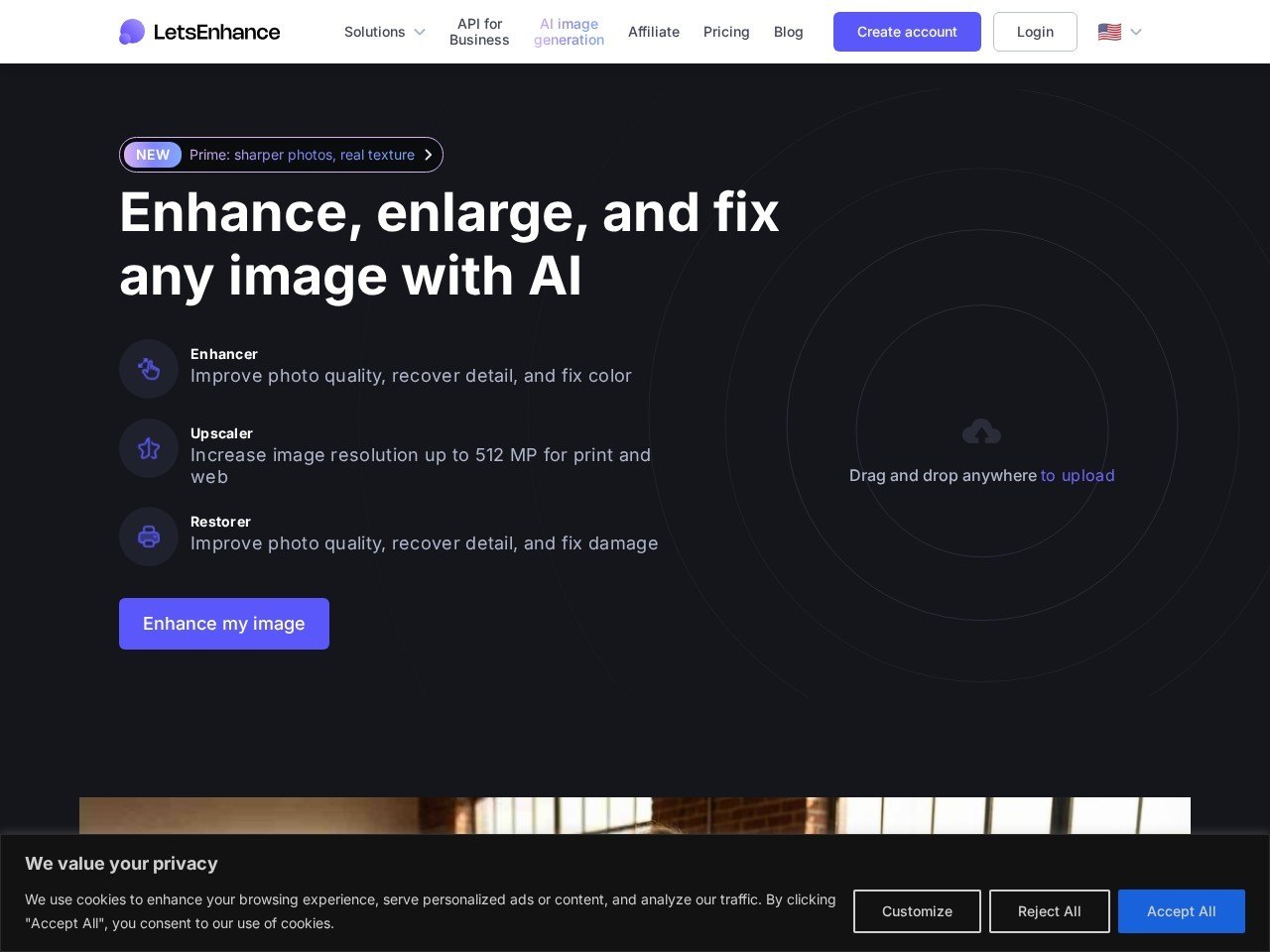
Task: Click the Create account button
Action: pos(907,32)
